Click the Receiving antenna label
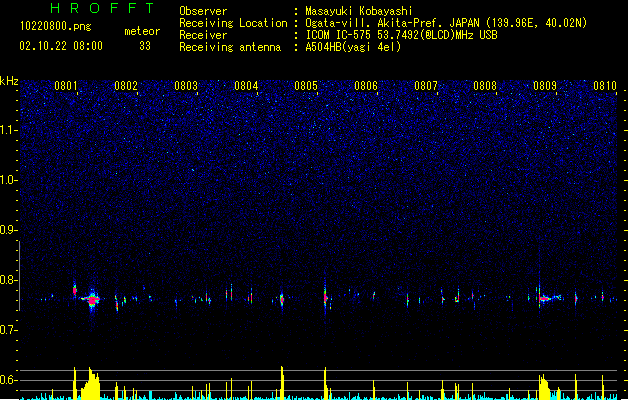Screen dimensions: 629x400 coord(230,47)
